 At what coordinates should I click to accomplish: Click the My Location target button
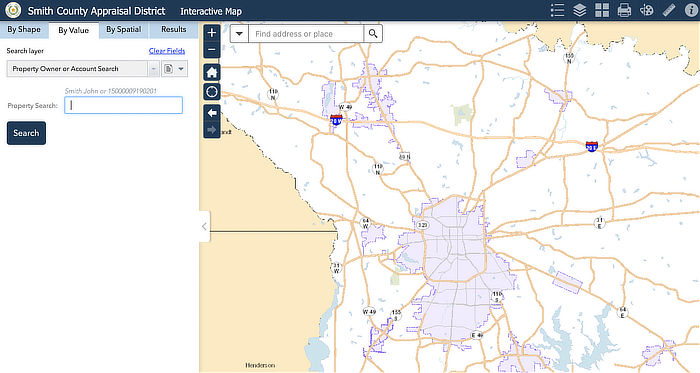[x=212, y=92]
